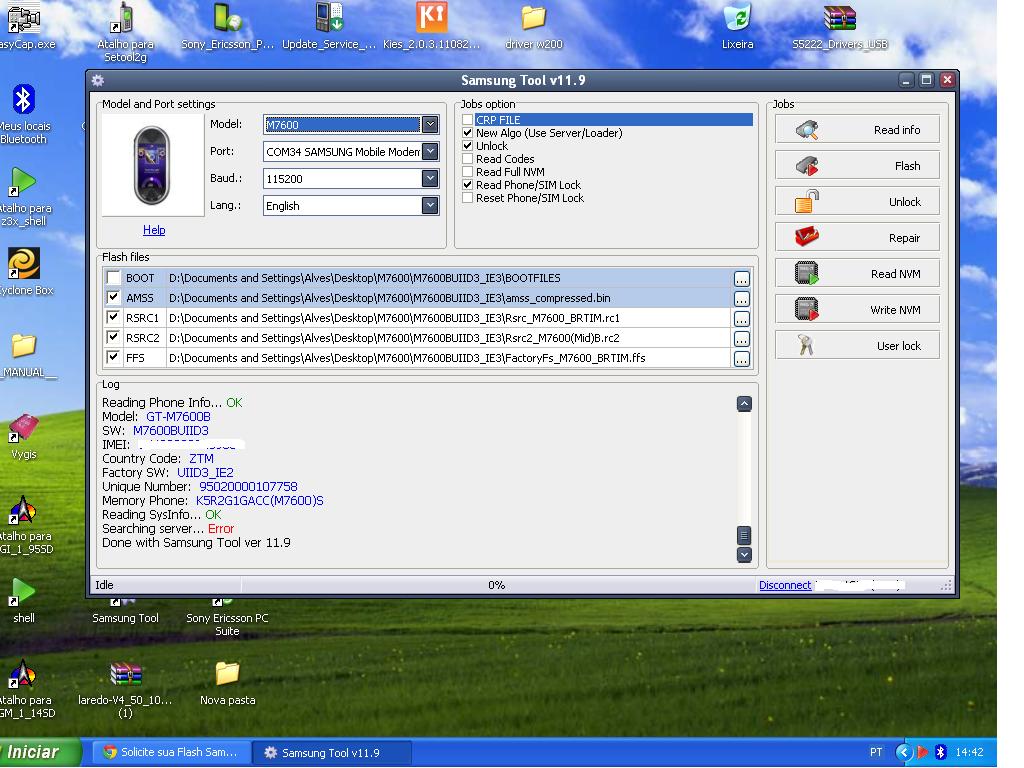Click the Write NVM chip icon
Screen dimensions: 1024x768
[x=807, y=310]
